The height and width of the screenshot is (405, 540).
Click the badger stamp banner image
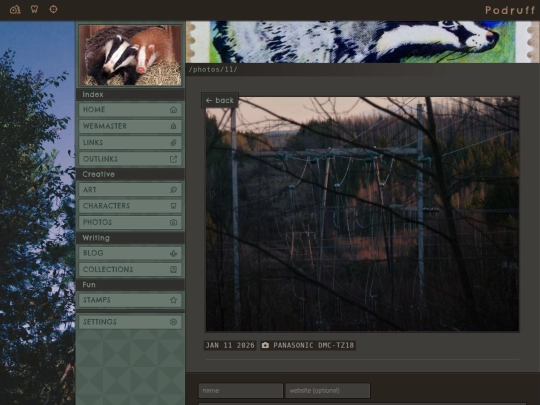(363, 42)
